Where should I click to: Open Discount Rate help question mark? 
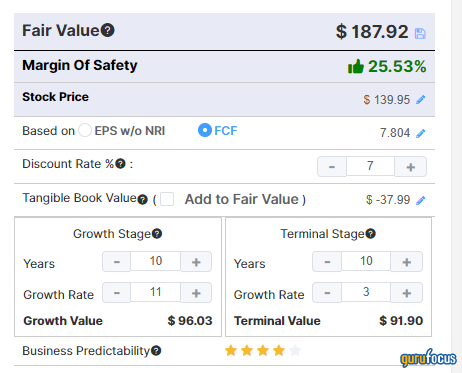click(x=120, y=164)
